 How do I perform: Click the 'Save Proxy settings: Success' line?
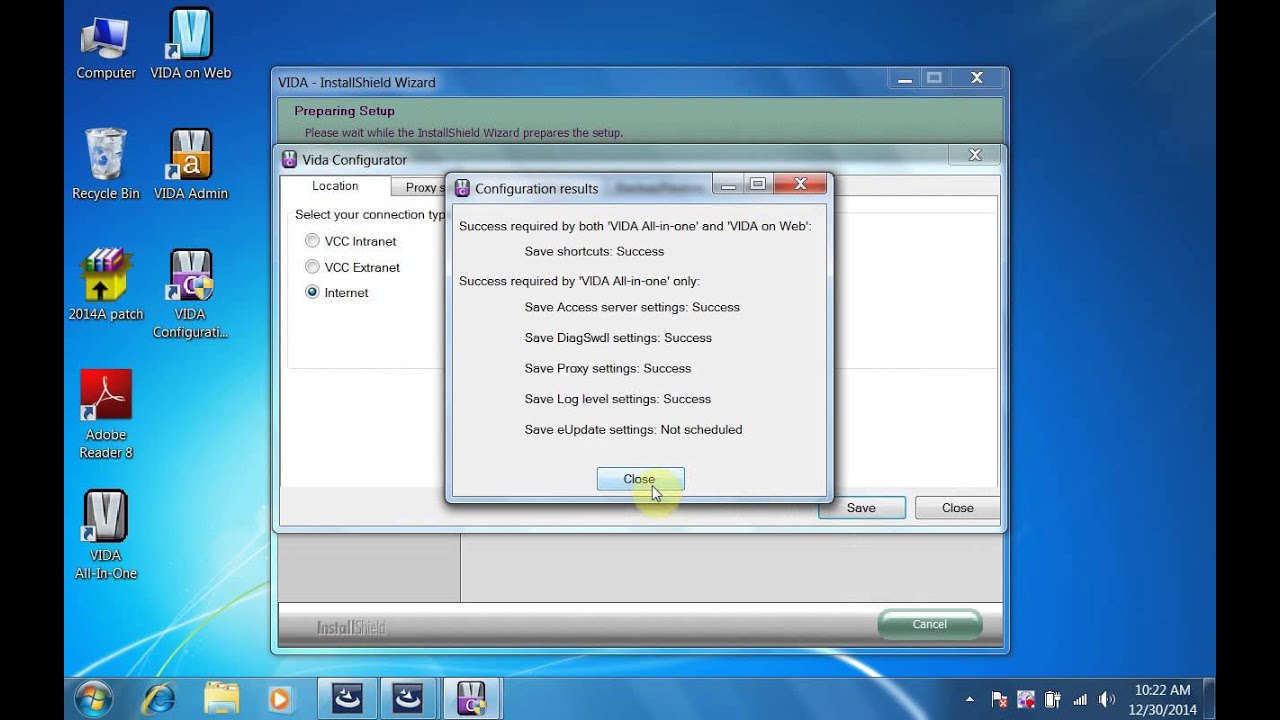[608, 369]
